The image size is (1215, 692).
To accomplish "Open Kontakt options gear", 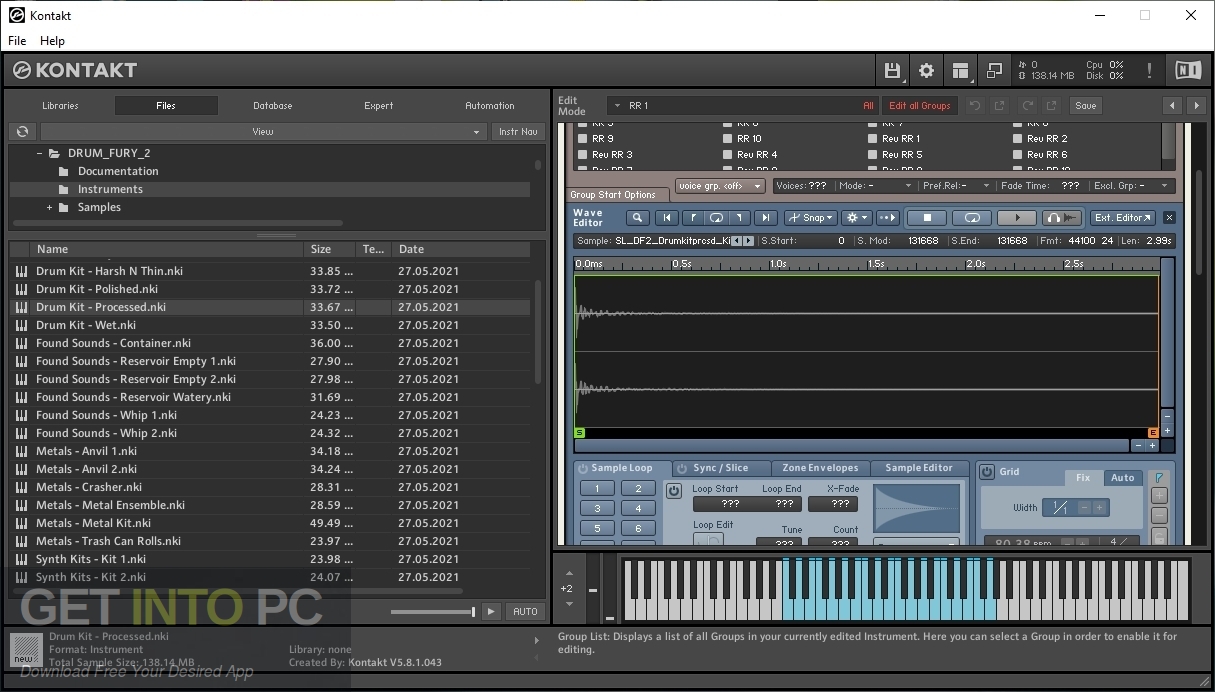I will point(926,70).
